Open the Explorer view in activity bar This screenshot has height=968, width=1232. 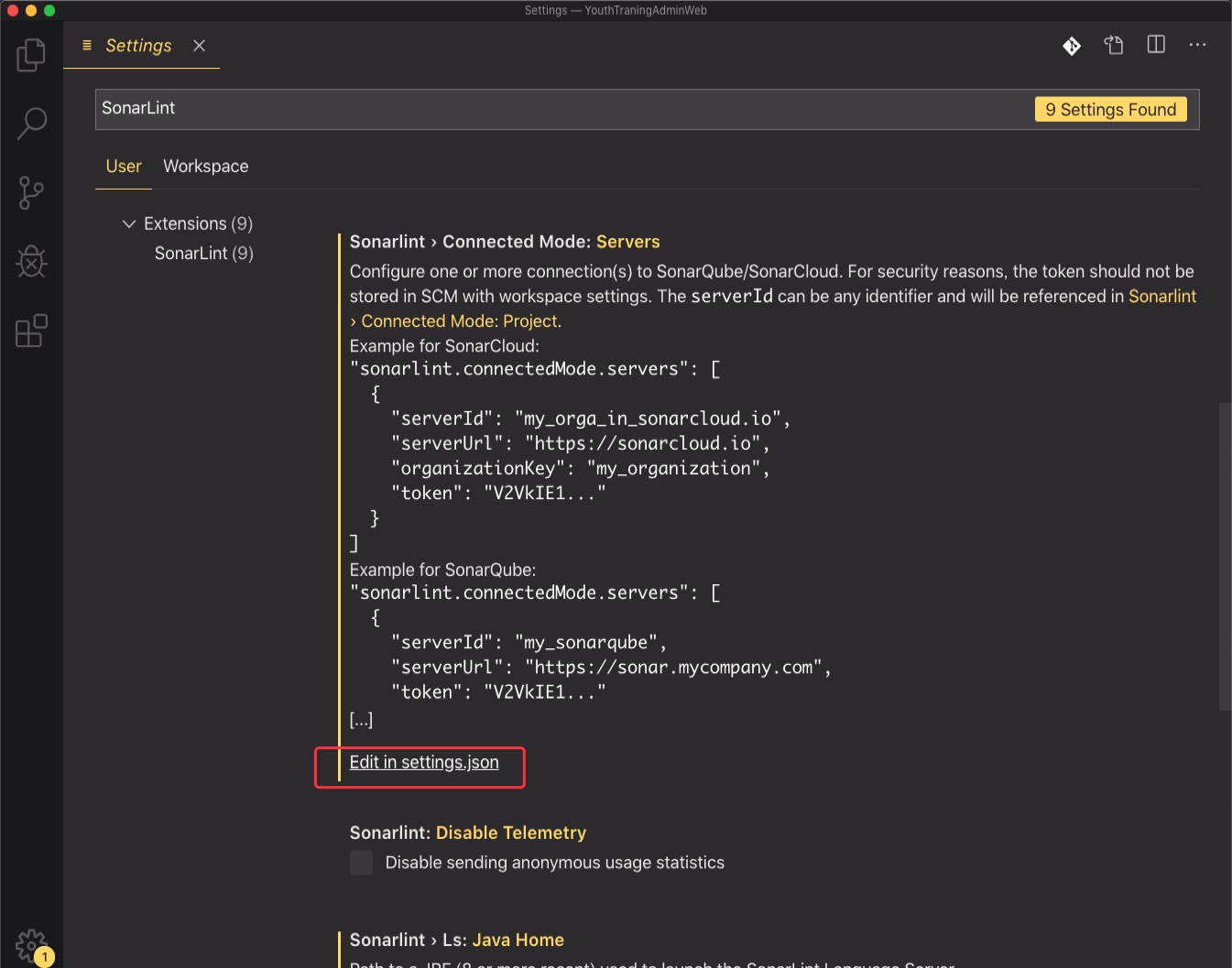[x=31, y=55]
